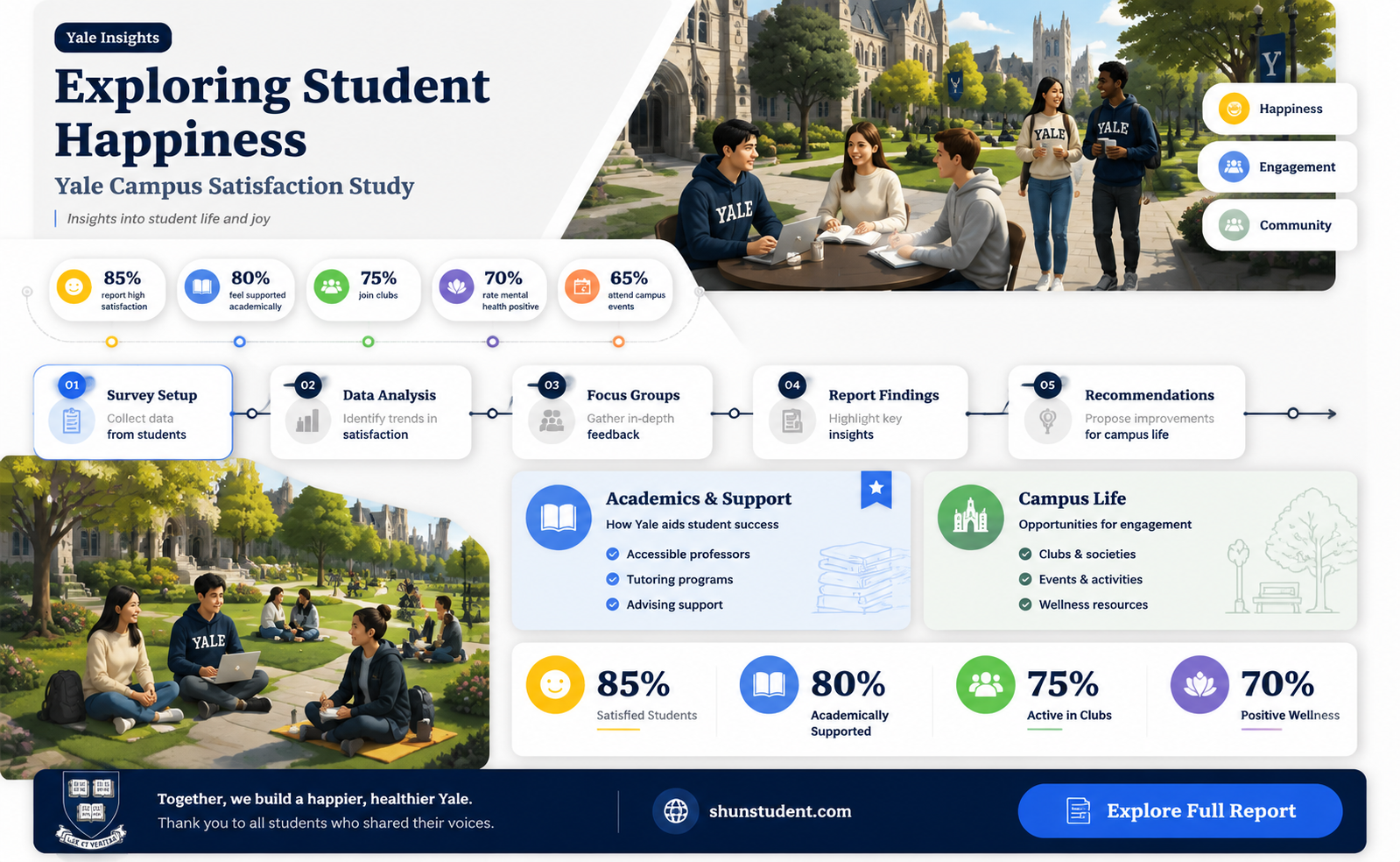Click the book icon in the 80% feel supported card
This screenshot has height=862, width=1400.
[202, 287]
